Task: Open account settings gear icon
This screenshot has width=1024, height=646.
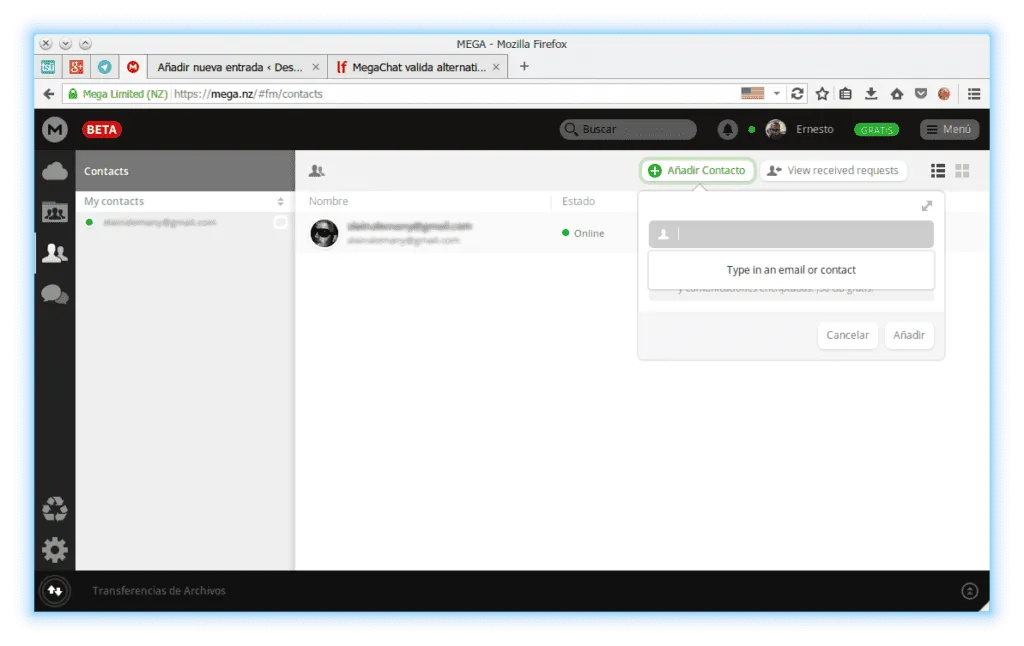Action: click(x=55, y=550)
